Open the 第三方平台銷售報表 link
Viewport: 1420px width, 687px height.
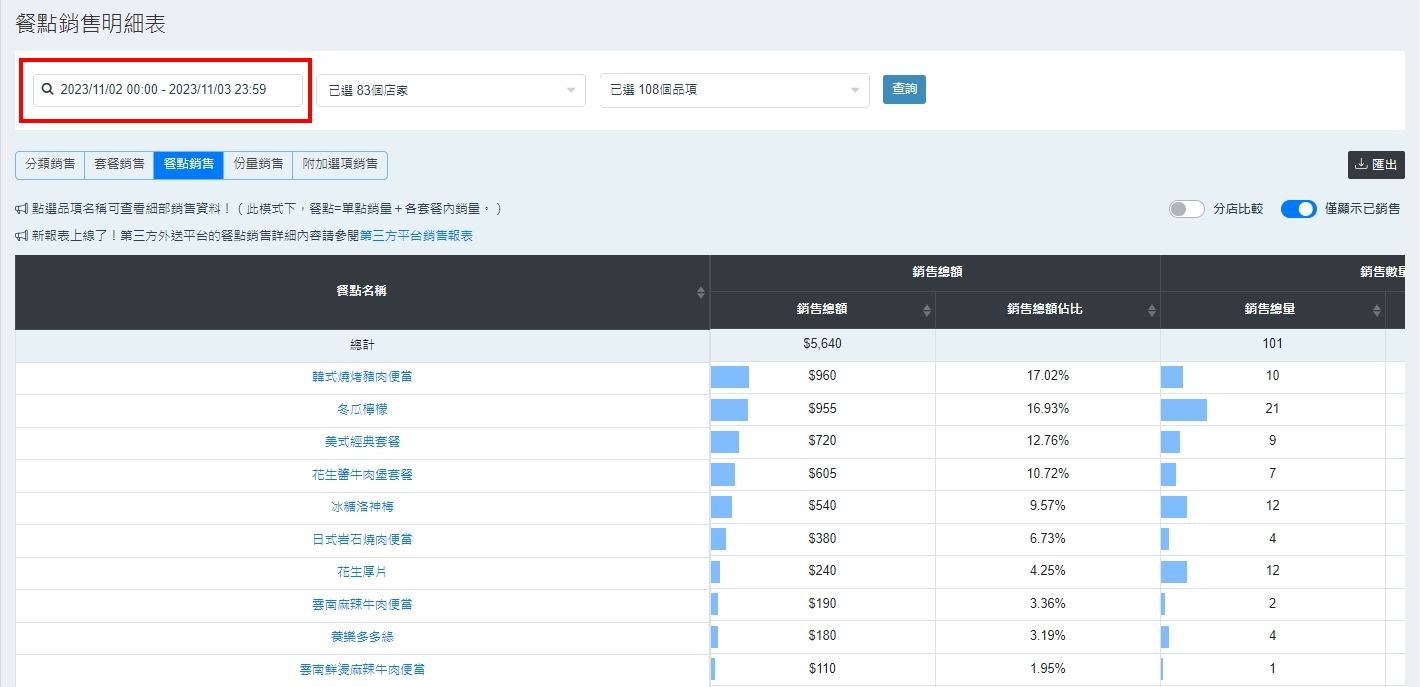[416, 236]
